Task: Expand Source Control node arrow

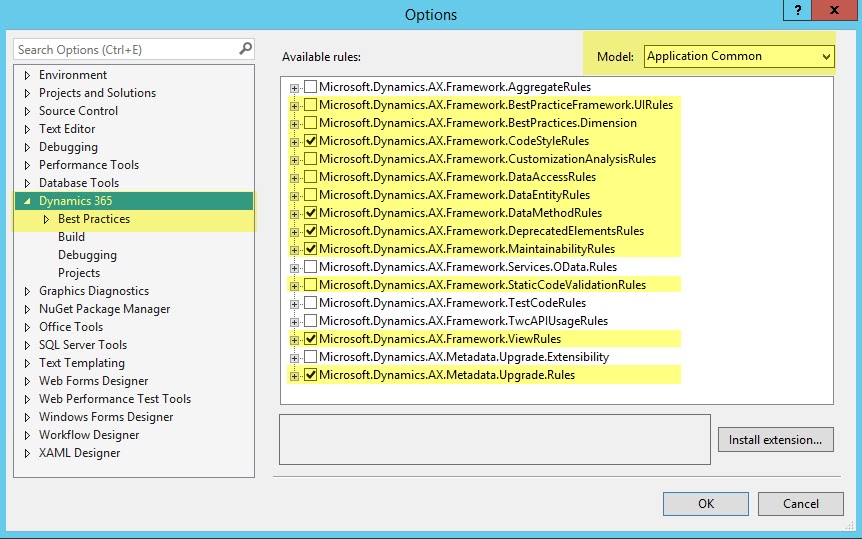Action: tap(27, 112)
